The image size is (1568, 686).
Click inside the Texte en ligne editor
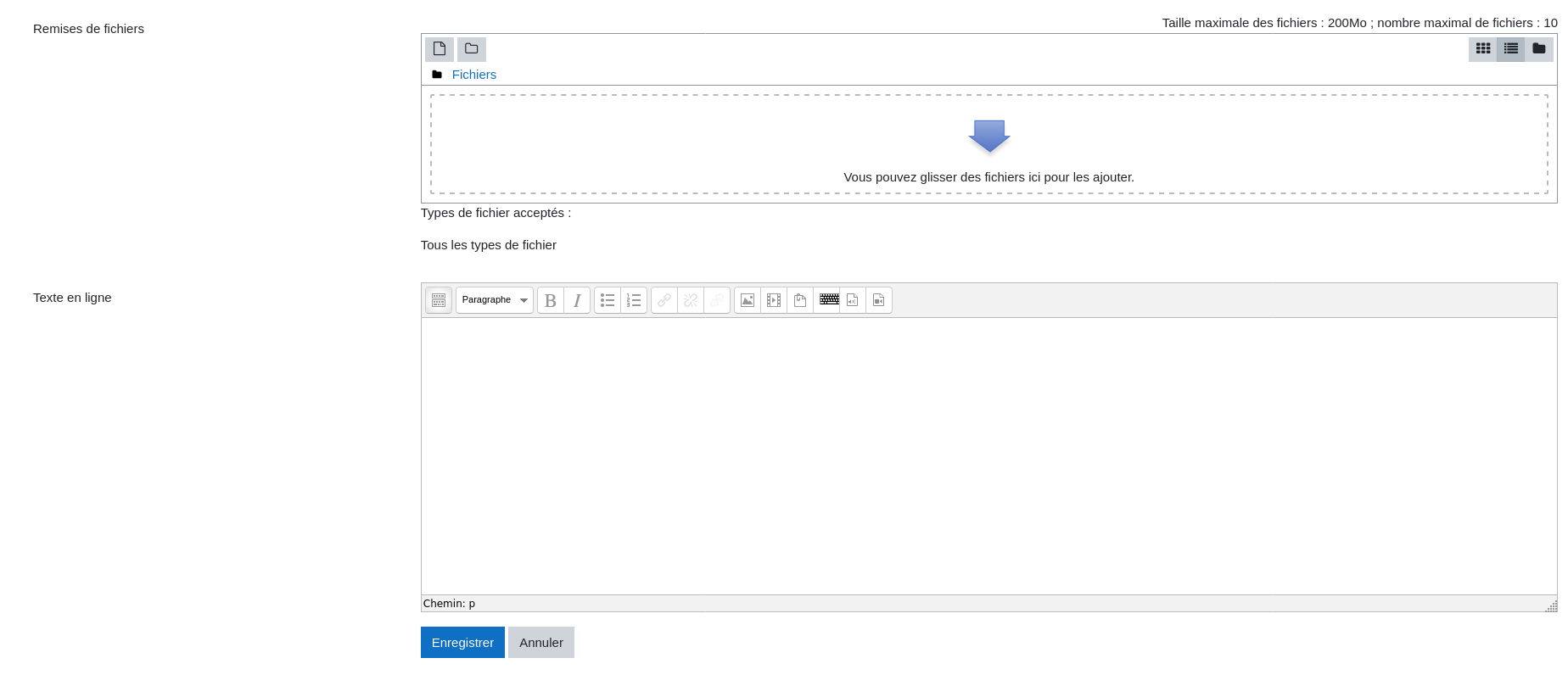click(x=989, y=456)
